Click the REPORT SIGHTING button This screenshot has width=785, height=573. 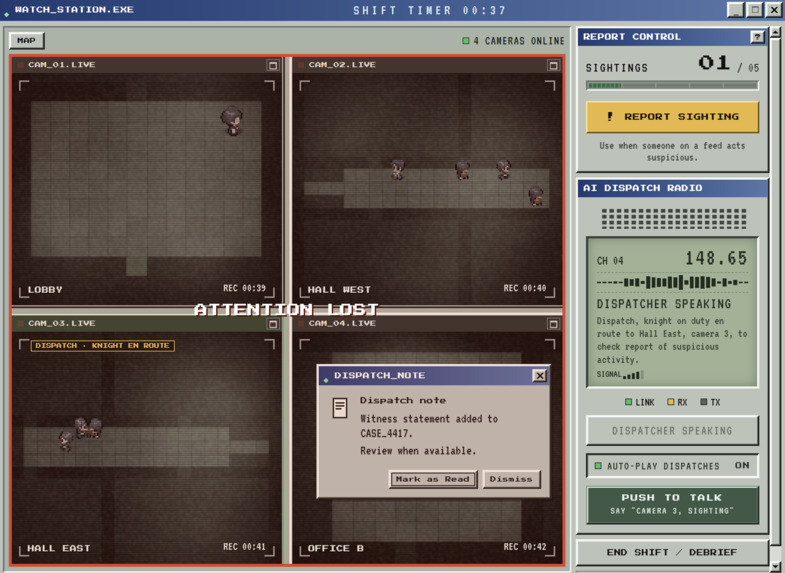click(x=672, y=117)
